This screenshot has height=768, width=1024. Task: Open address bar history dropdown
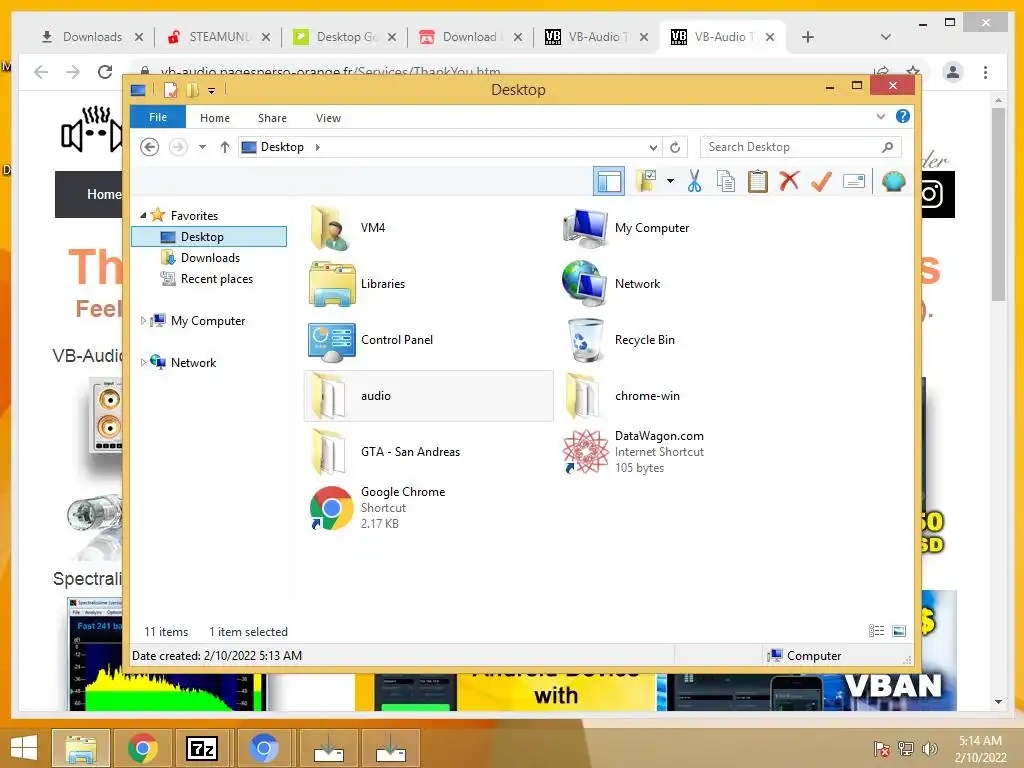[x=652, y=147]
